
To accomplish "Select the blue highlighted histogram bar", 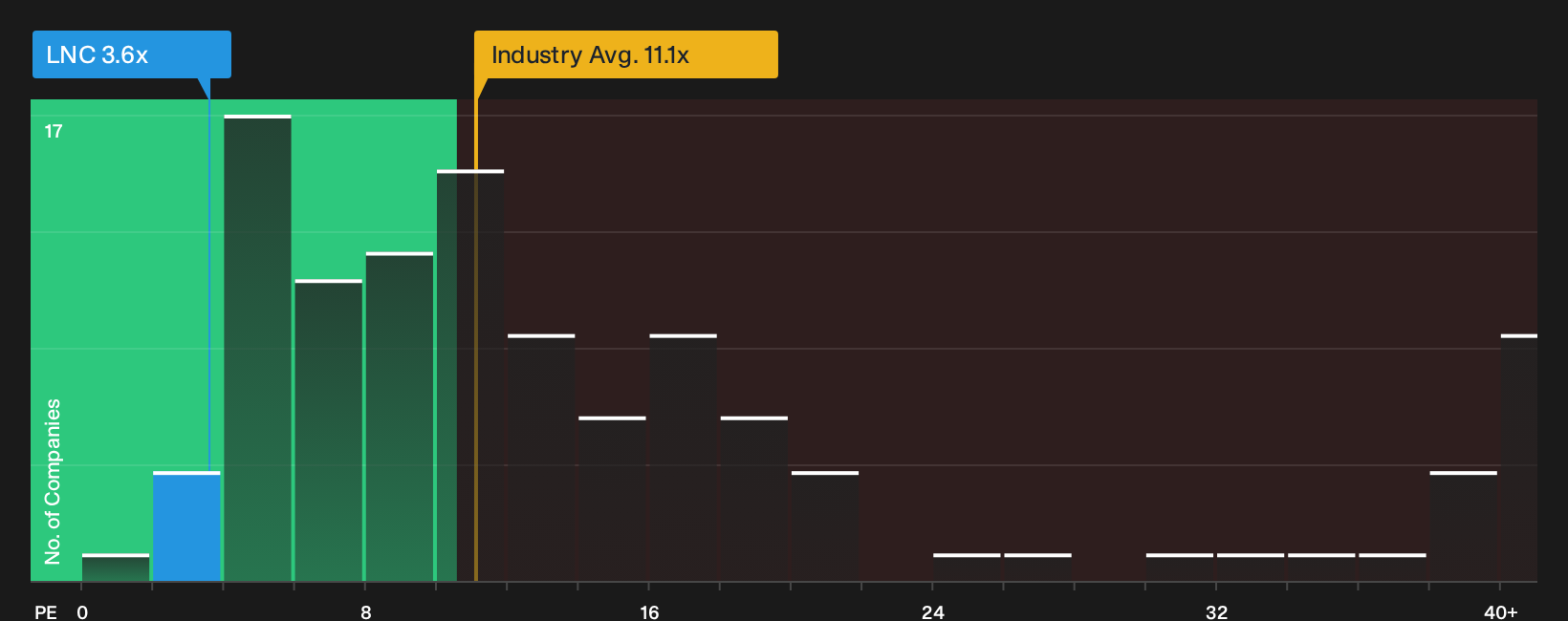I will pyautogui.click(x=186, y=526).
